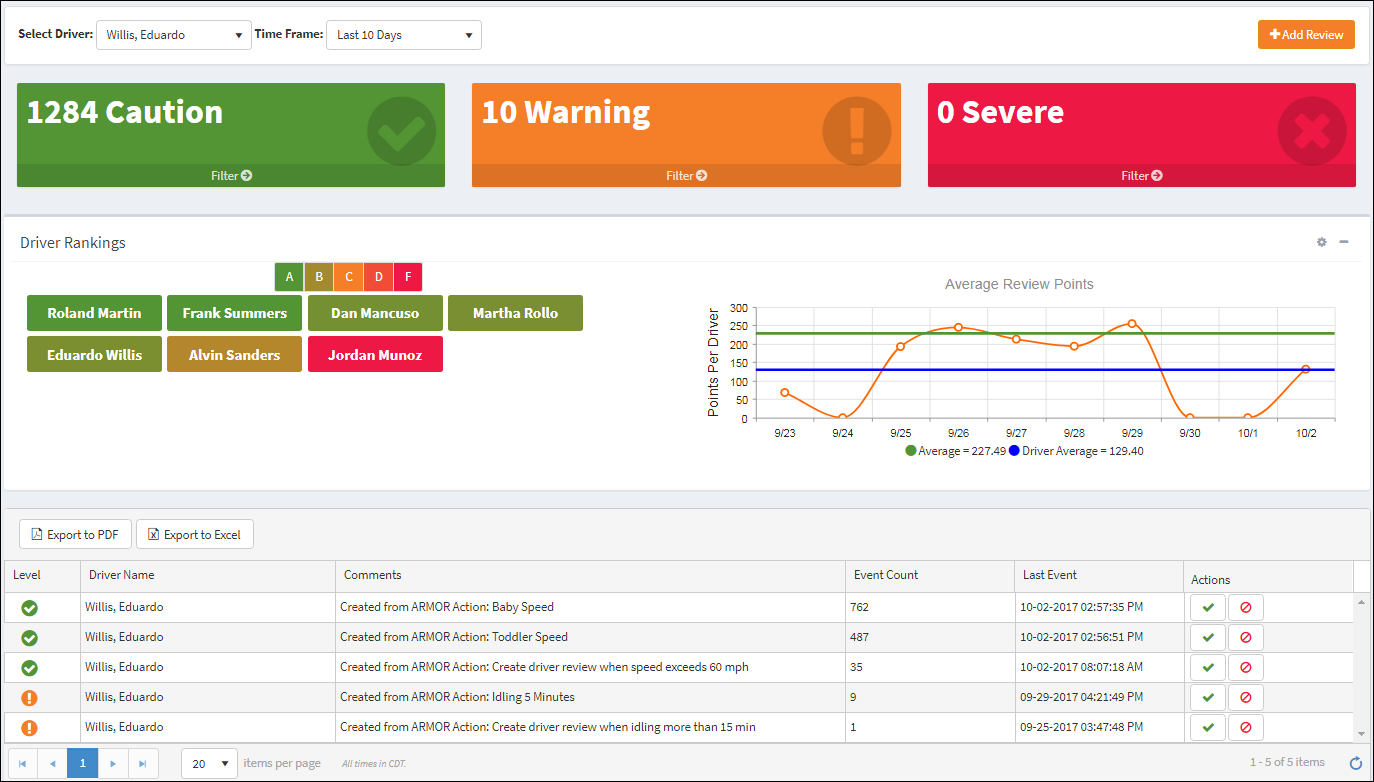Export the table to Excel
Screen dimensions: 1374x782
[x=195, y=534]
